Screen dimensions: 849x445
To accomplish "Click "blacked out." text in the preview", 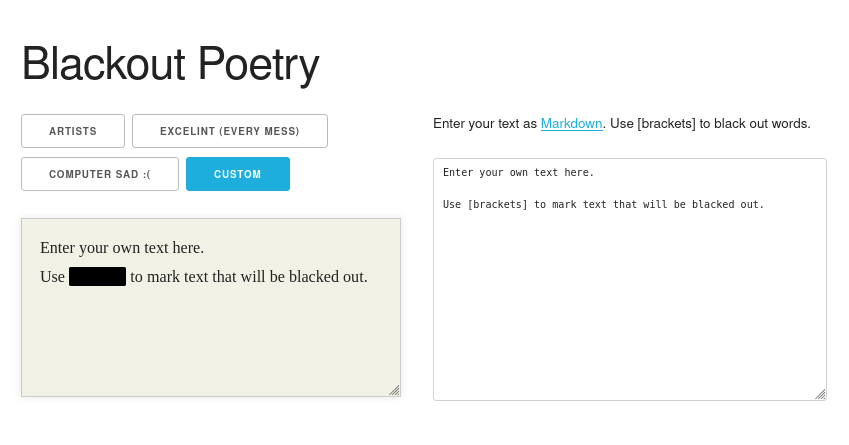I will pos(328,277).
